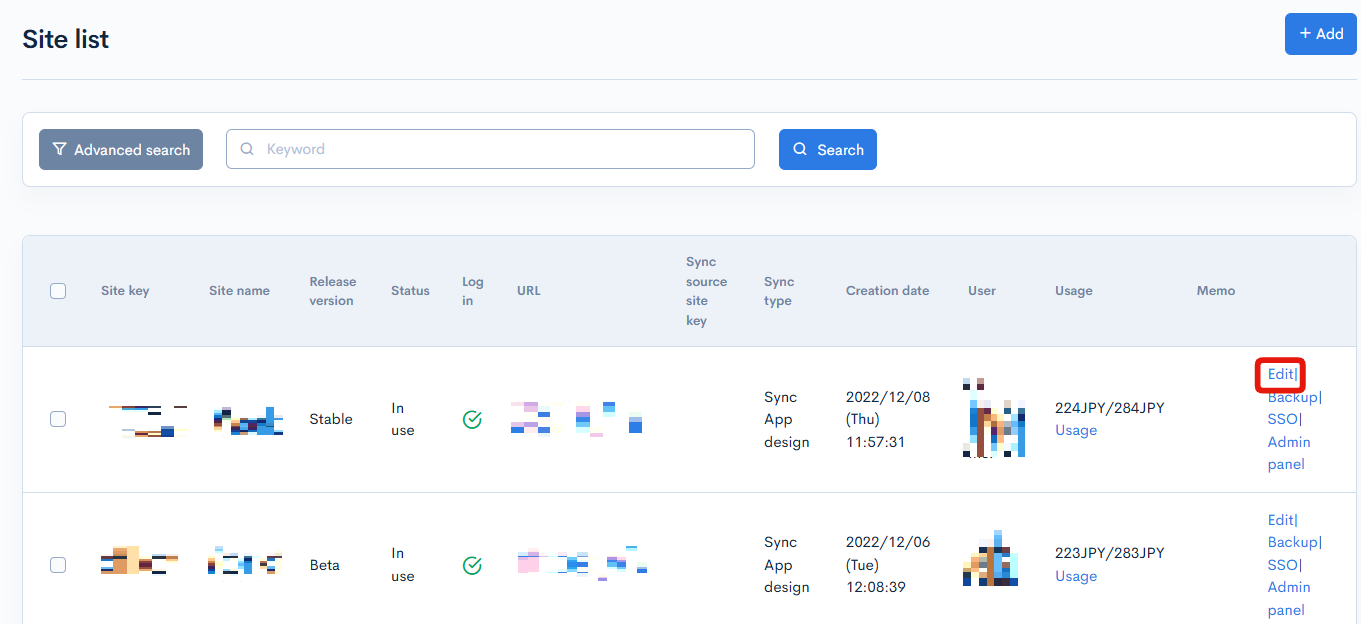
Task: Select the Stable release site row checkbox
Action: click(58, 419)
